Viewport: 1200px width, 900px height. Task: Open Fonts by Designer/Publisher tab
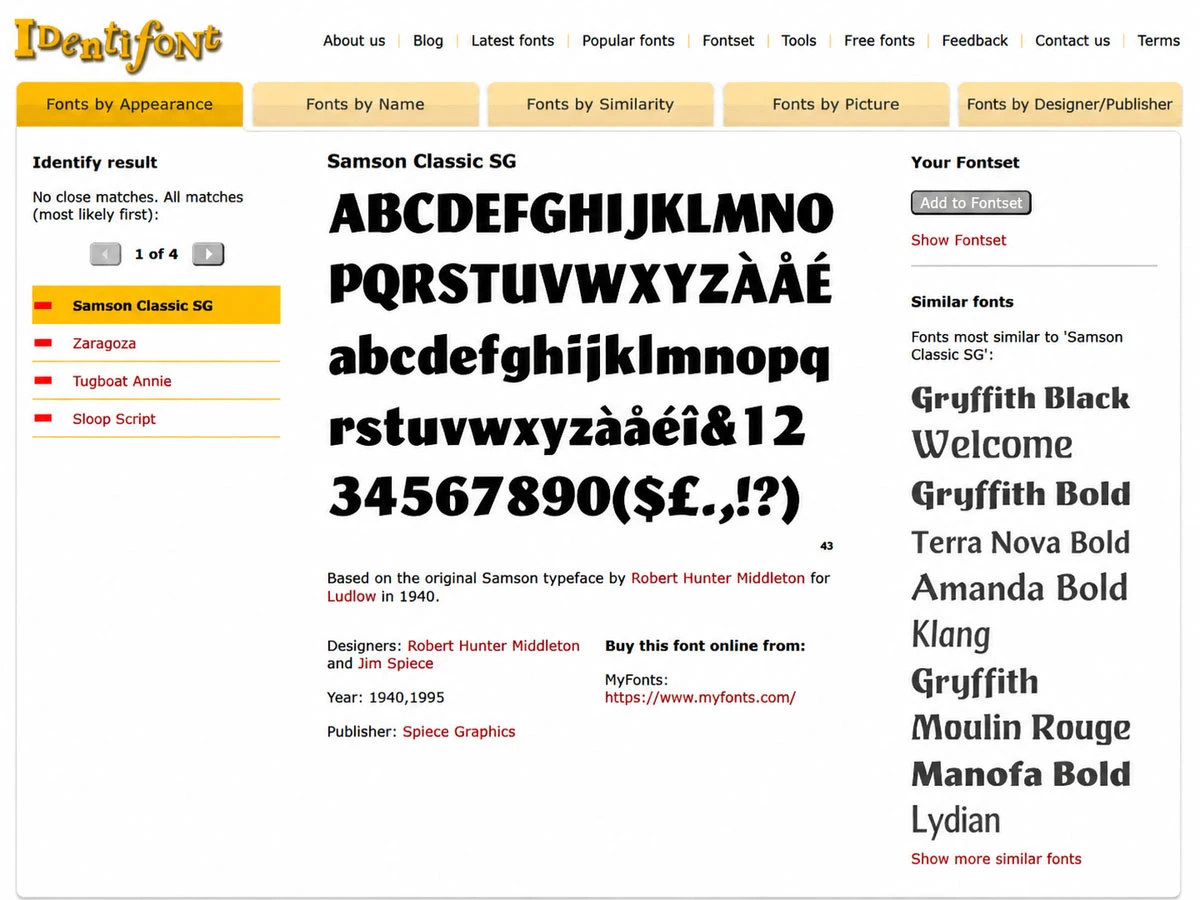point(1070,104)
